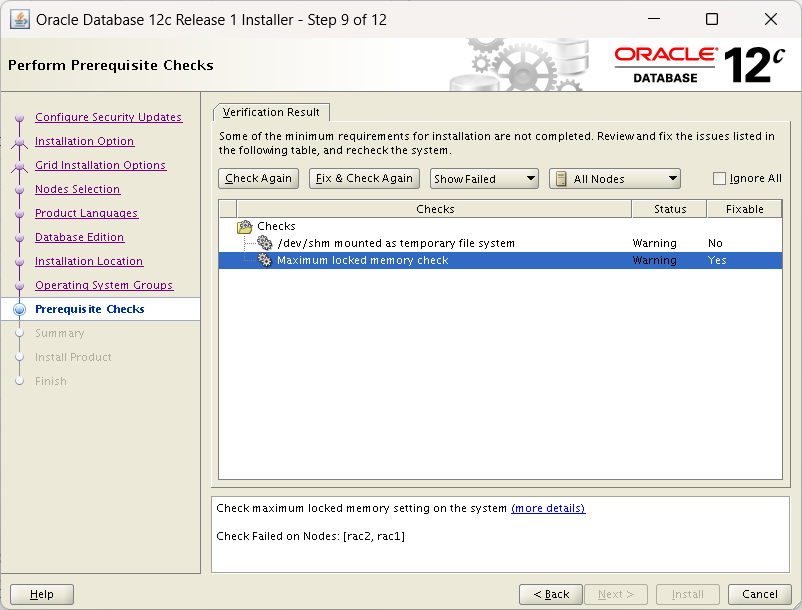Minimize the installer window
The width and height of the screenshot is (802, 610).
tap(654, 19)
